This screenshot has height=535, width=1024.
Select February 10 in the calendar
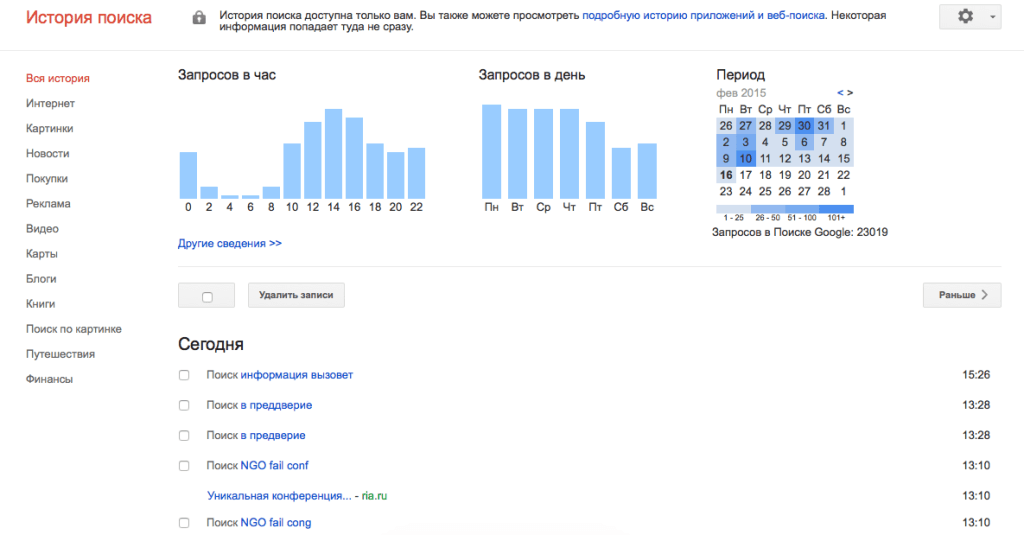click(745, 158)
